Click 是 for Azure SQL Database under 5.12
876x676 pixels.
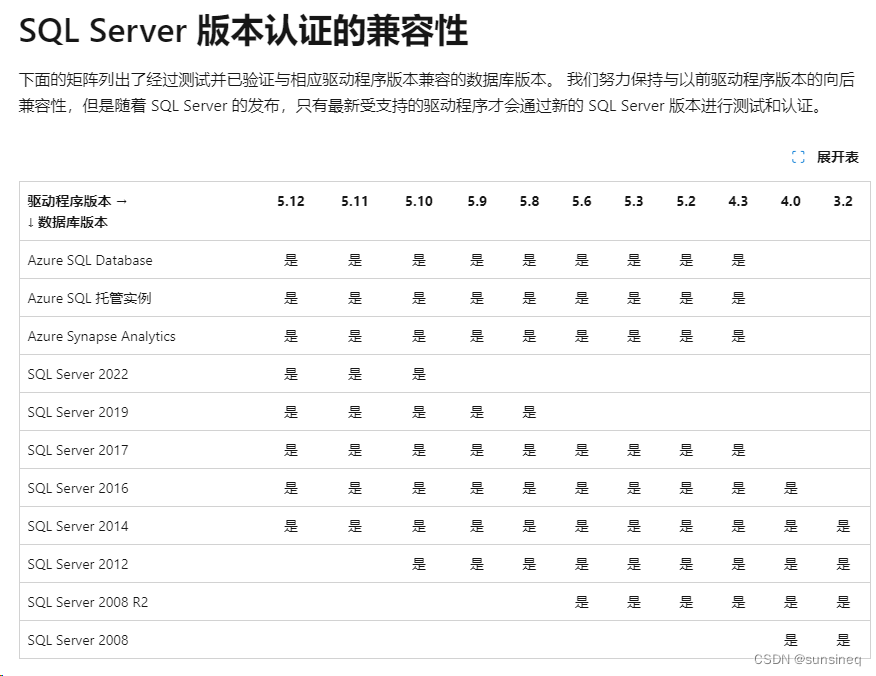[291, 260]
